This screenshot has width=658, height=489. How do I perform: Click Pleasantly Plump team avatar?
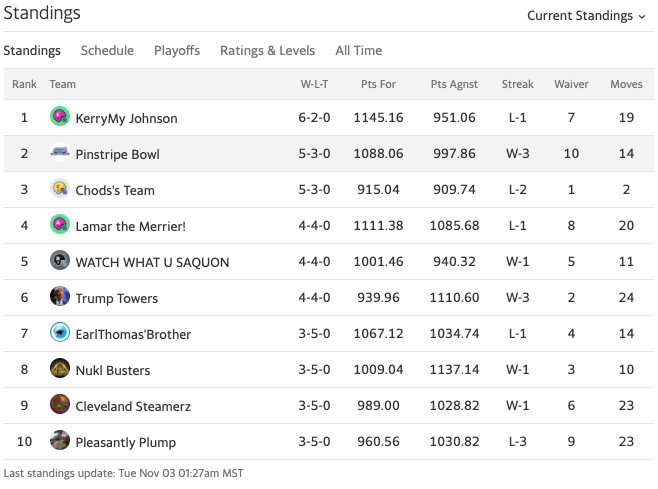point(60,441)
